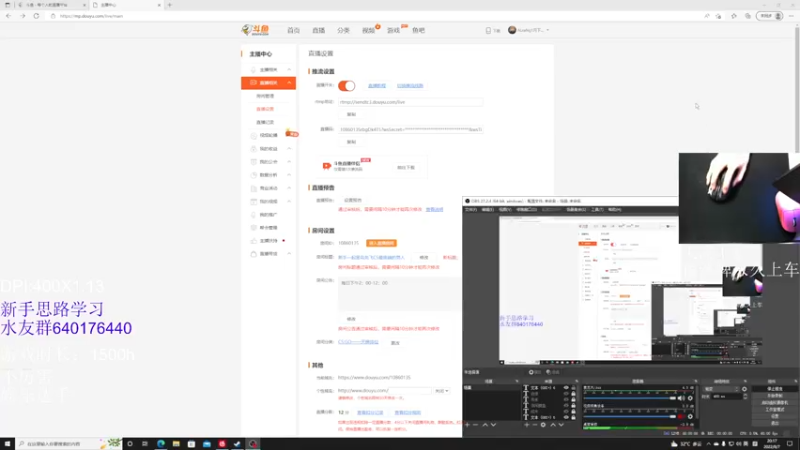This screenshot has height=450, width=800.
Task: Open a new browser tab with plus
Action: pyautogui.click(x=170, y=5)
